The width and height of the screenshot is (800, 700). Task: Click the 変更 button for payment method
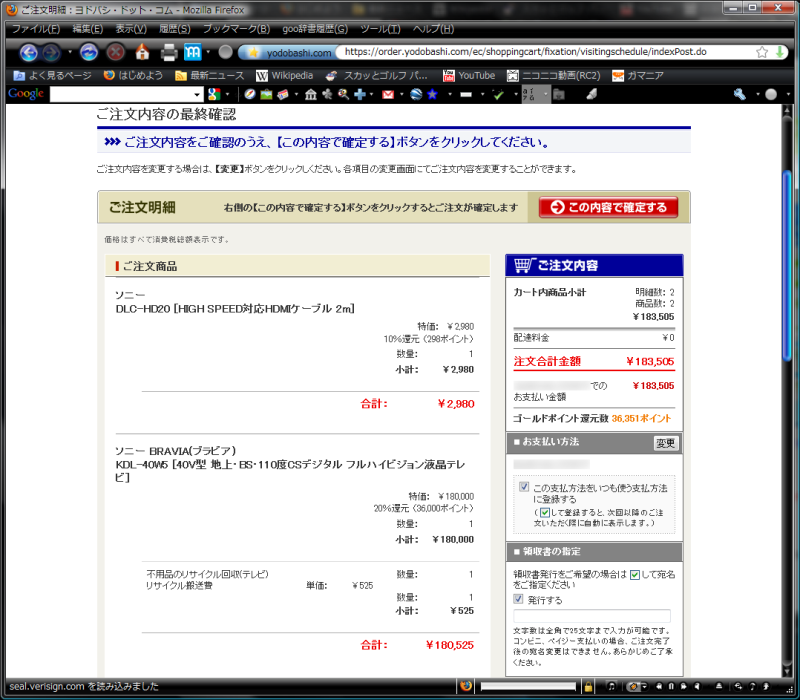point(665,443)
